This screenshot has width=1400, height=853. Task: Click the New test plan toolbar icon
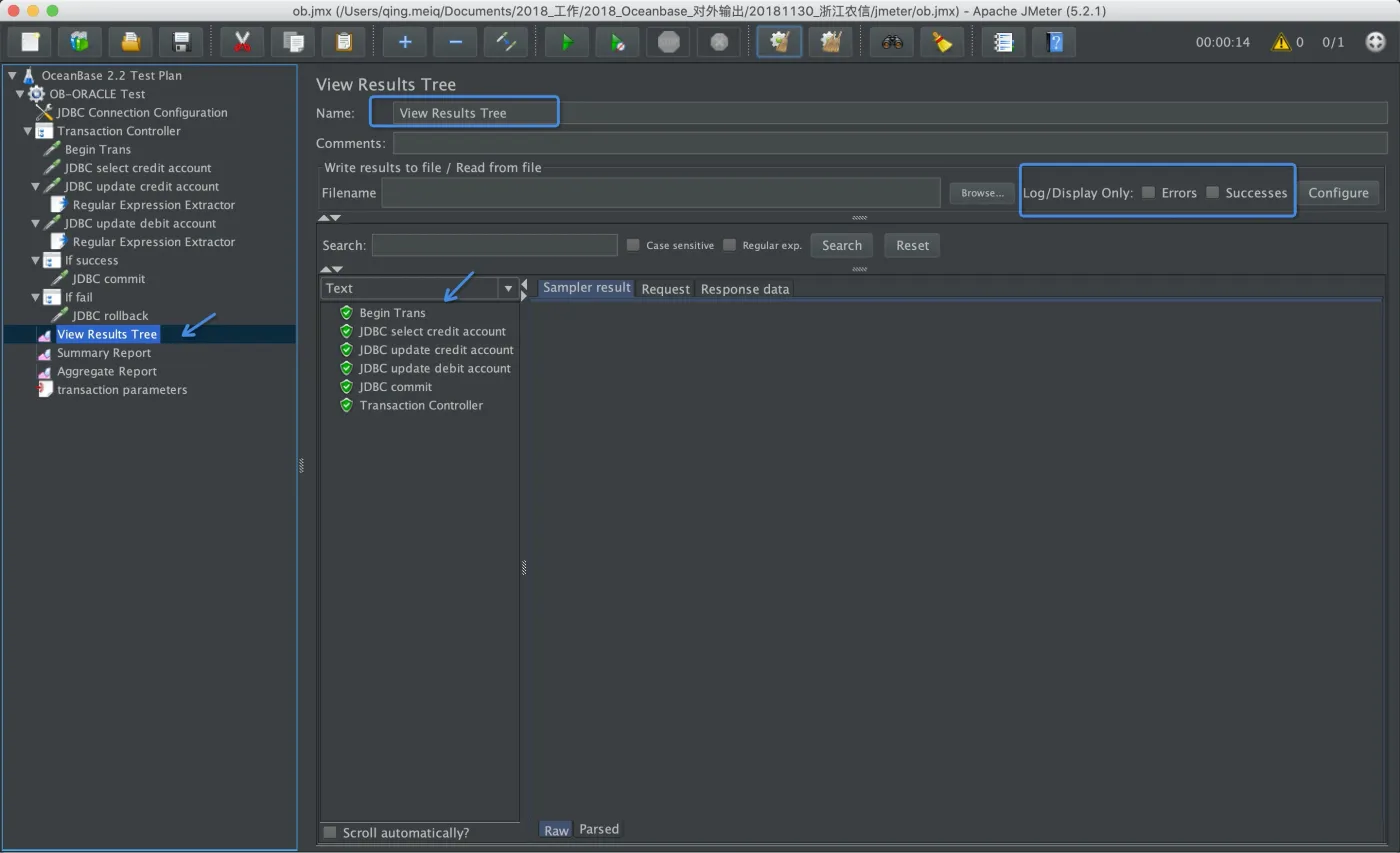coord(30,42)
